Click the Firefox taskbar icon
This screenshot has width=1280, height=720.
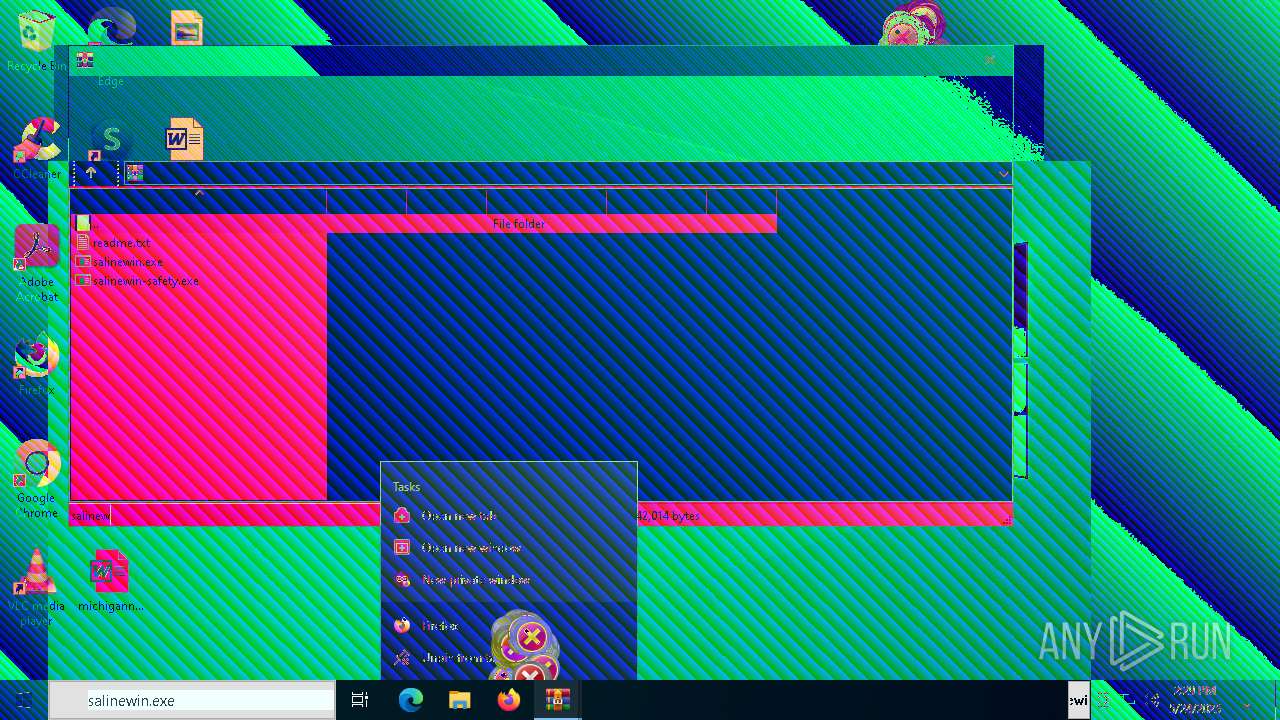(x=508, y=701)
